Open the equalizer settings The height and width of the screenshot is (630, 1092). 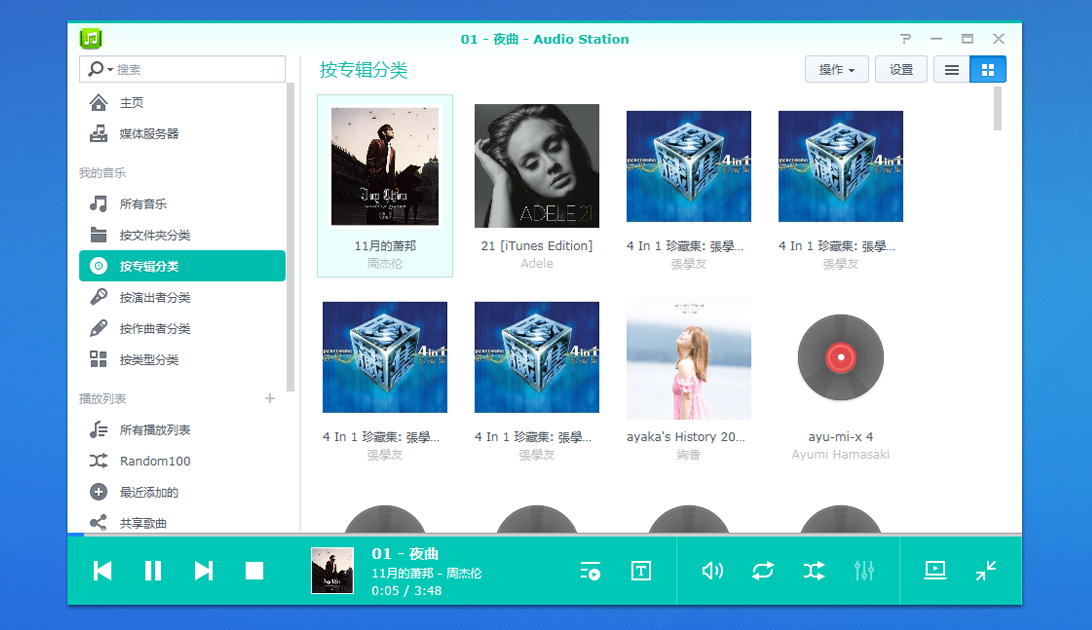click(x=864, y=571)
